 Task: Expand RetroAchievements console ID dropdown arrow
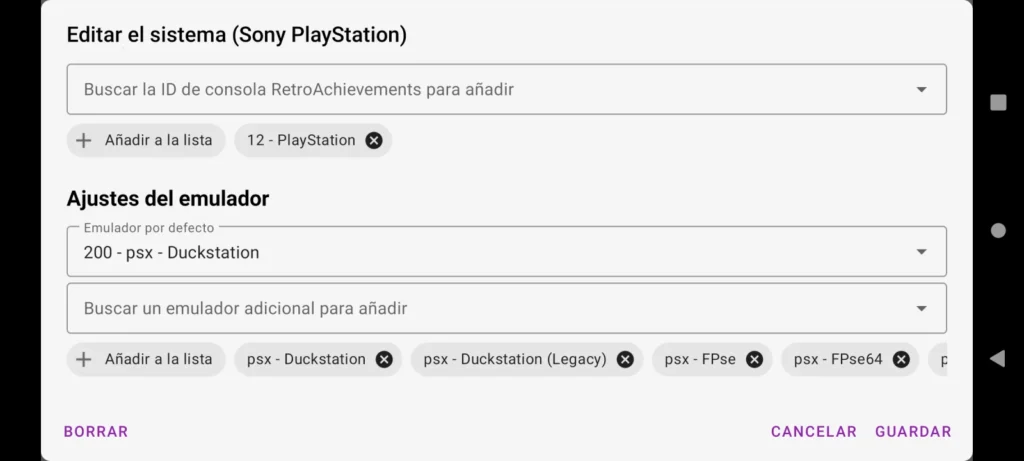(921, 90)
